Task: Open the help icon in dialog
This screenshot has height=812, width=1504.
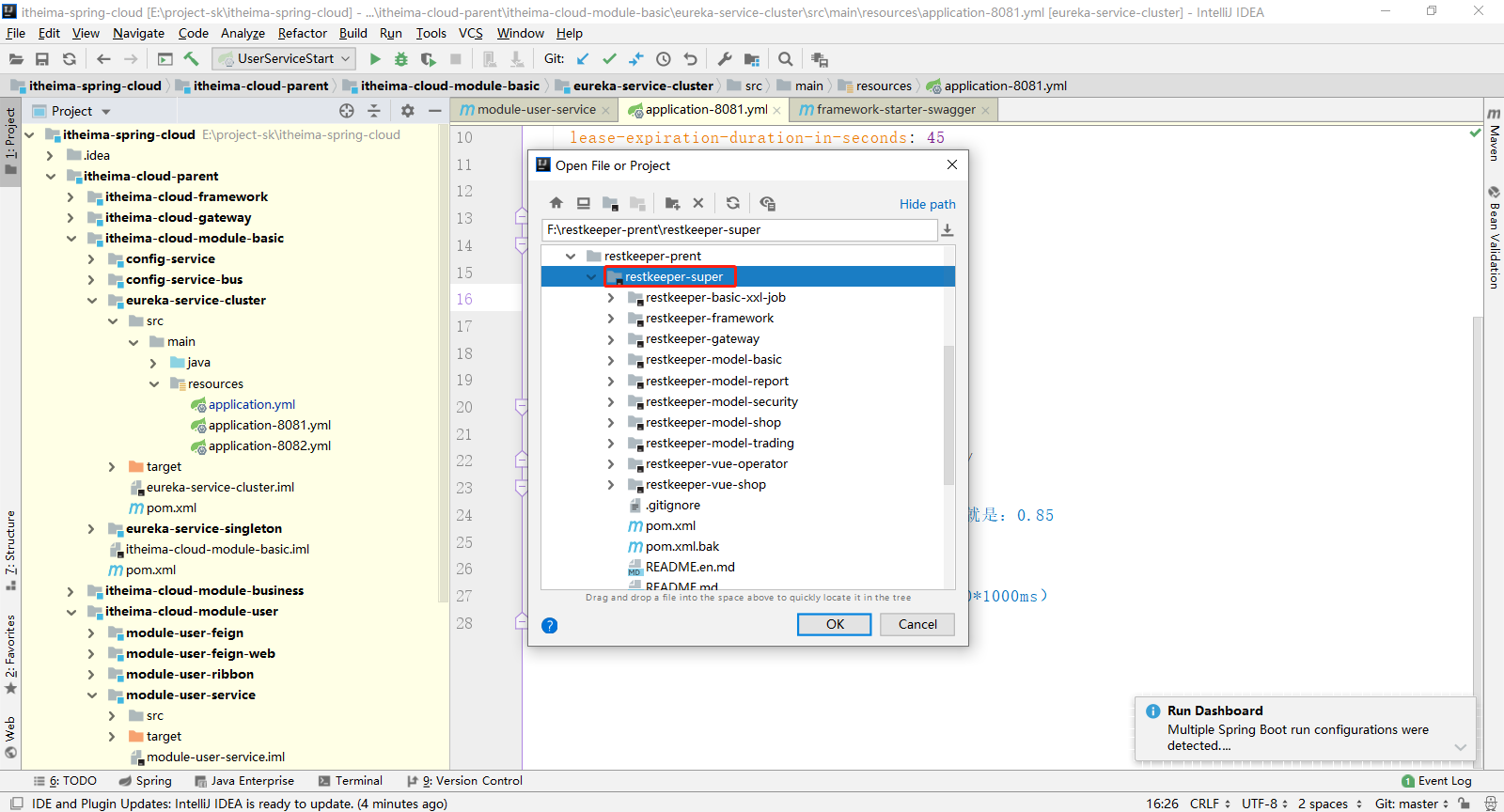Action: pyautogui.click(x=550, y=625)
